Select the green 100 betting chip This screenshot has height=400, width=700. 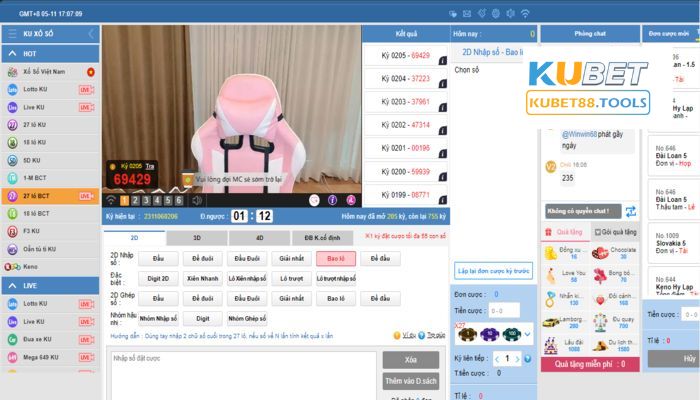click(x=512, y=334)
